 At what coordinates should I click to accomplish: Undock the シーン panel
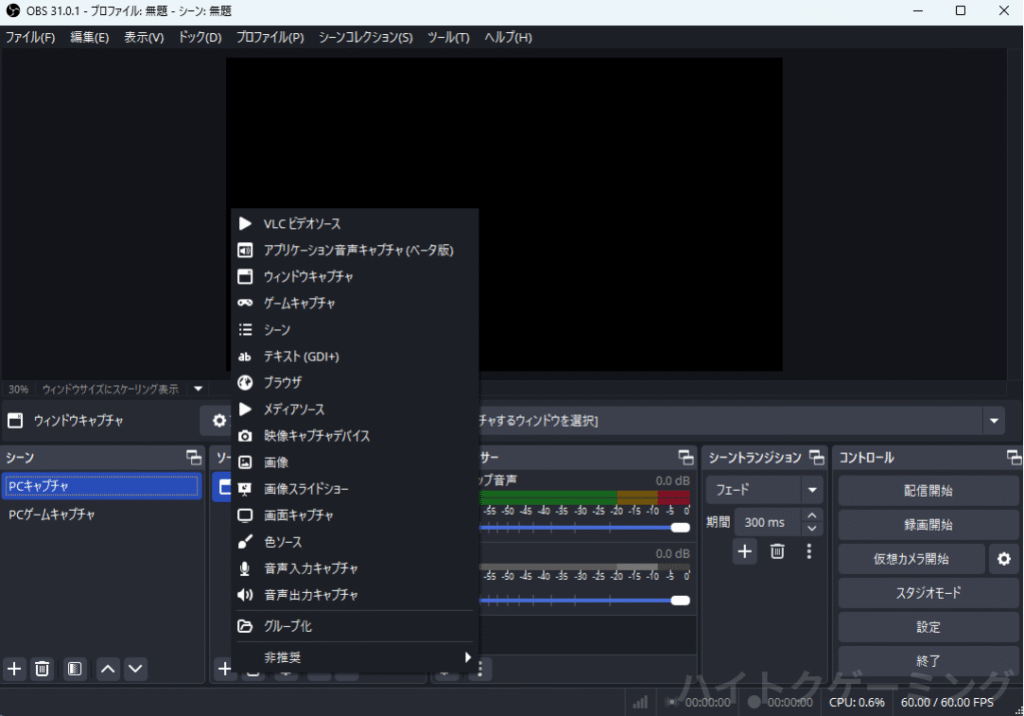tap(194, 457)
